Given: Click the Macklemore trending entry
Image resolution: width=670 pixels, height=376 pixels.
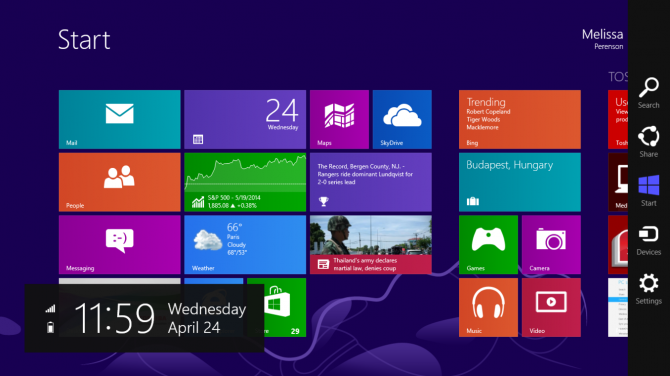Looking at the screenshot, I should click(x=482, y=127).
